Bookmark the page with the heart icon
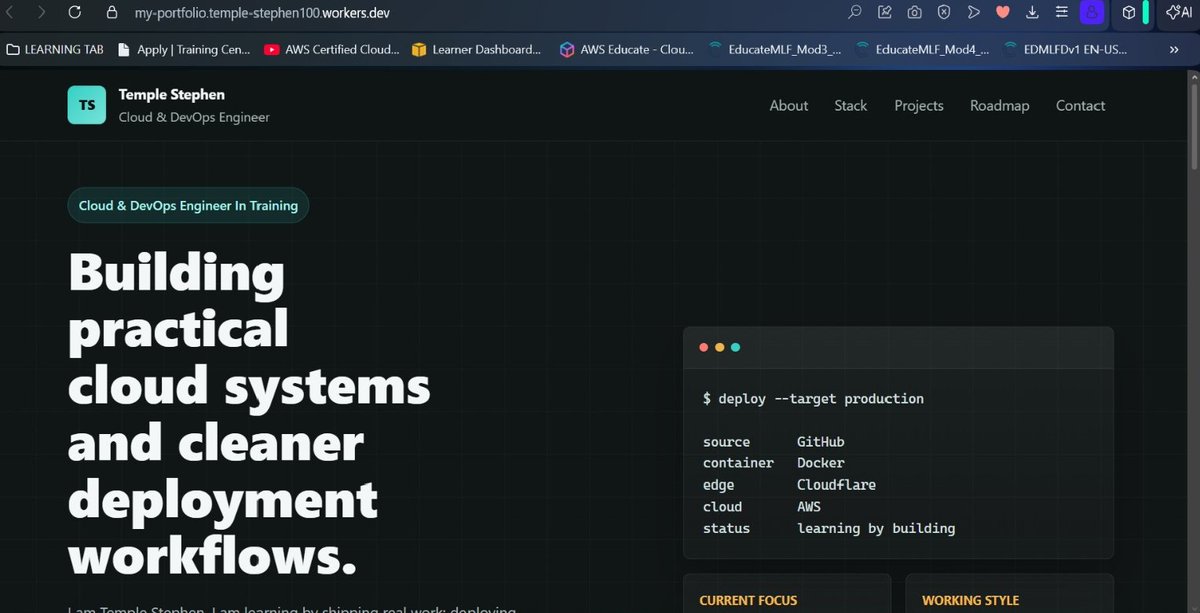Image resolution: width=1200 pixels, height=613 pixels. coord(1003,13)
